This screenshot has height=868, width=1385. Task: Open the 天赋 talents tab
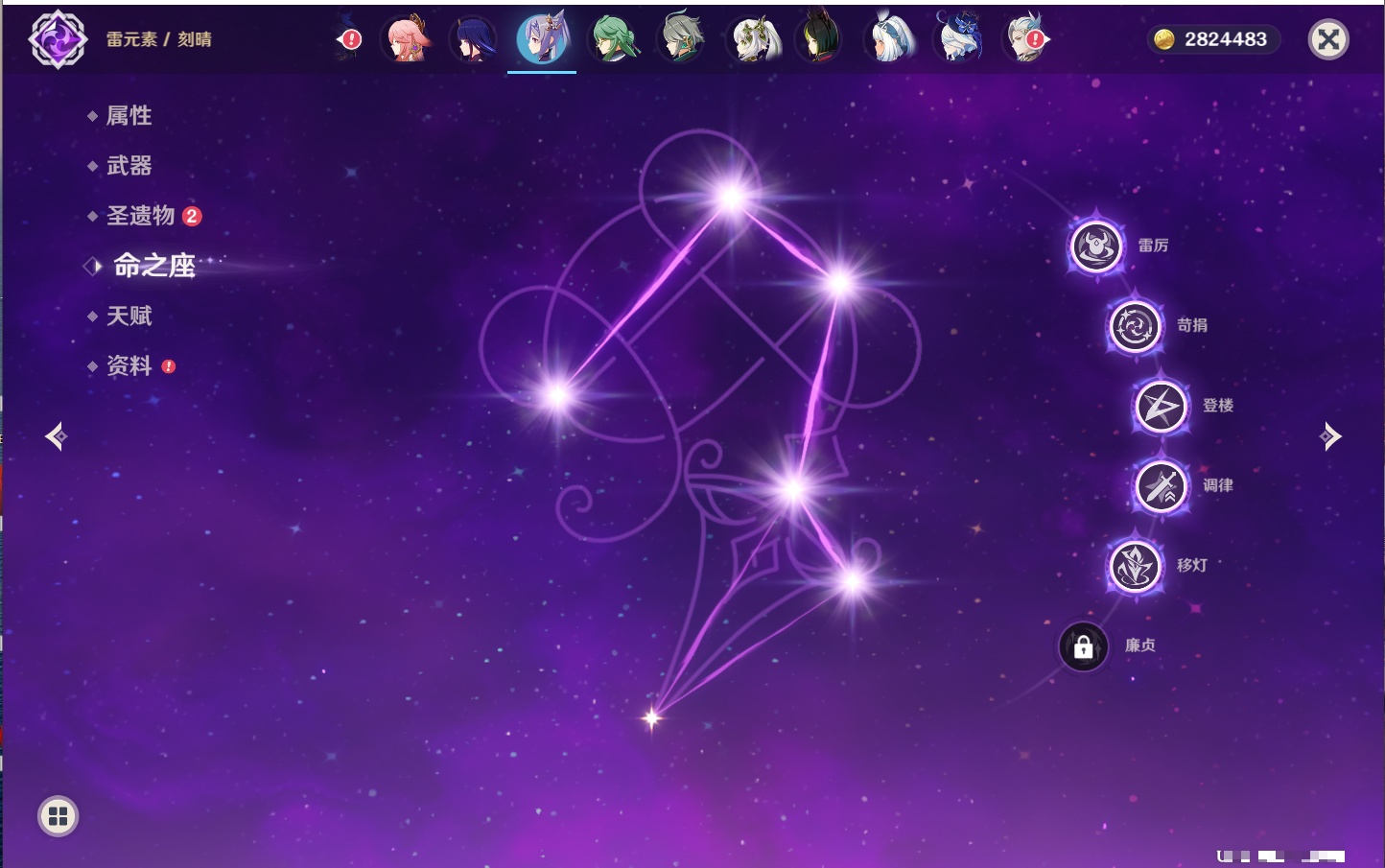pos(129,316)
